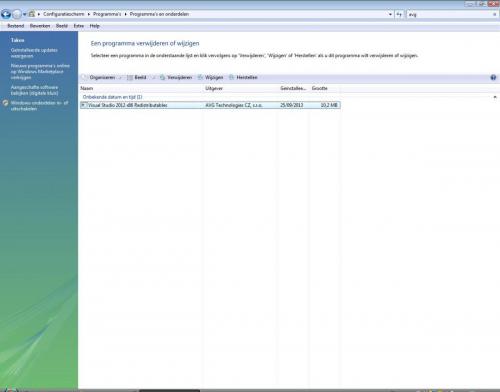Open recent pages dropdown beside Forward arrow
Image resolution: width=500 pixels, height=392 pixels.
coord(24,14)
